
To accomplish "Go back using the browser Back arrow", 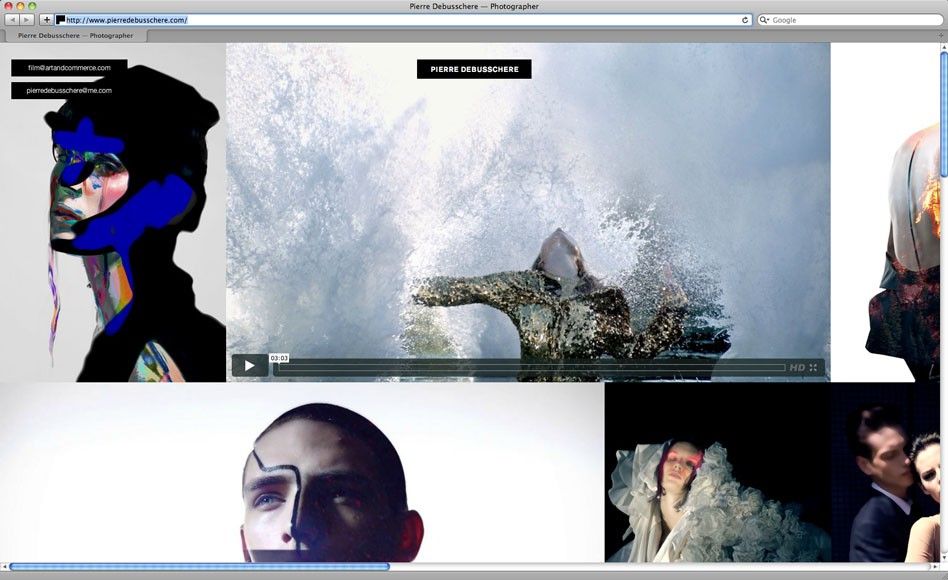I will (x=12, y=20).
